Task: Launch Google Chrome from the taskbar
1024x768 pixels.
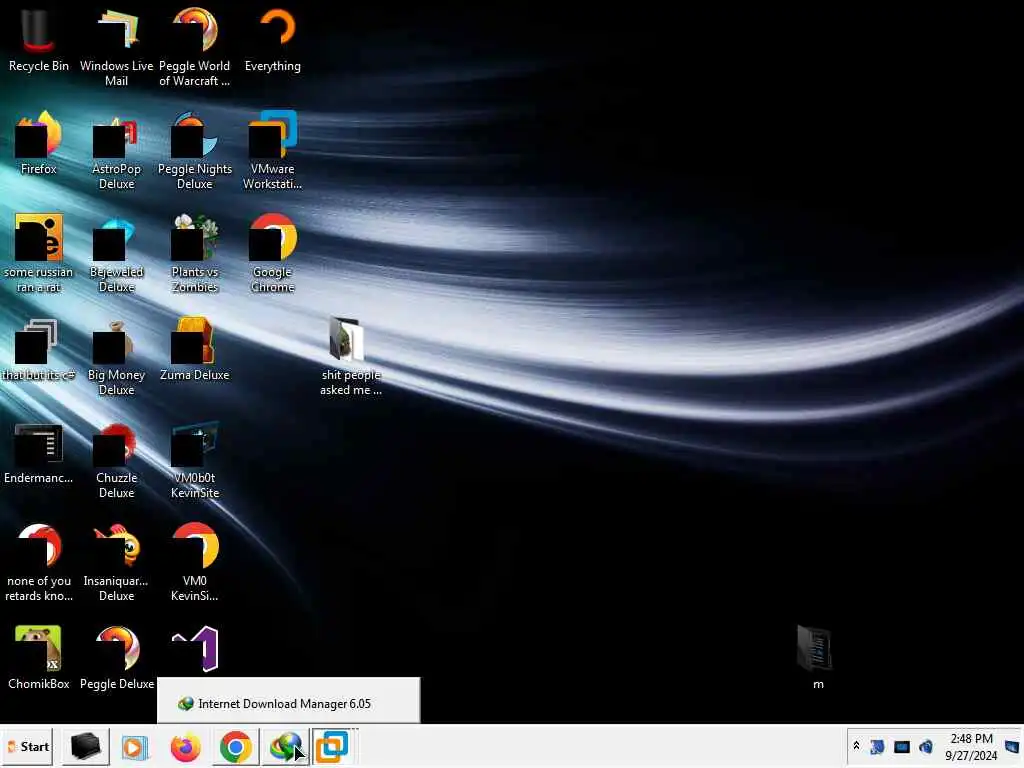Action: point(236,746)
